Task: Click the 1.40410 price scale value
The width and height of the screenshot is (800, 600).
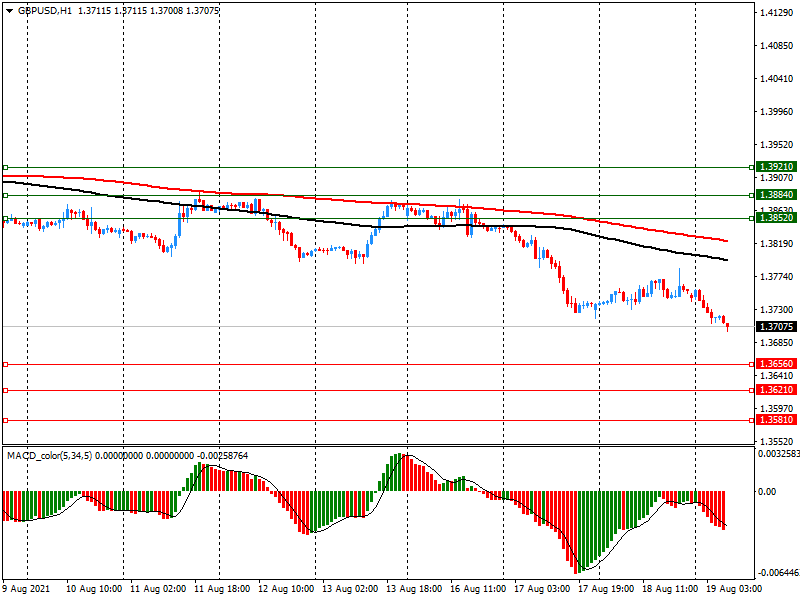Action: pyautogui.click(x=777, y=79)
